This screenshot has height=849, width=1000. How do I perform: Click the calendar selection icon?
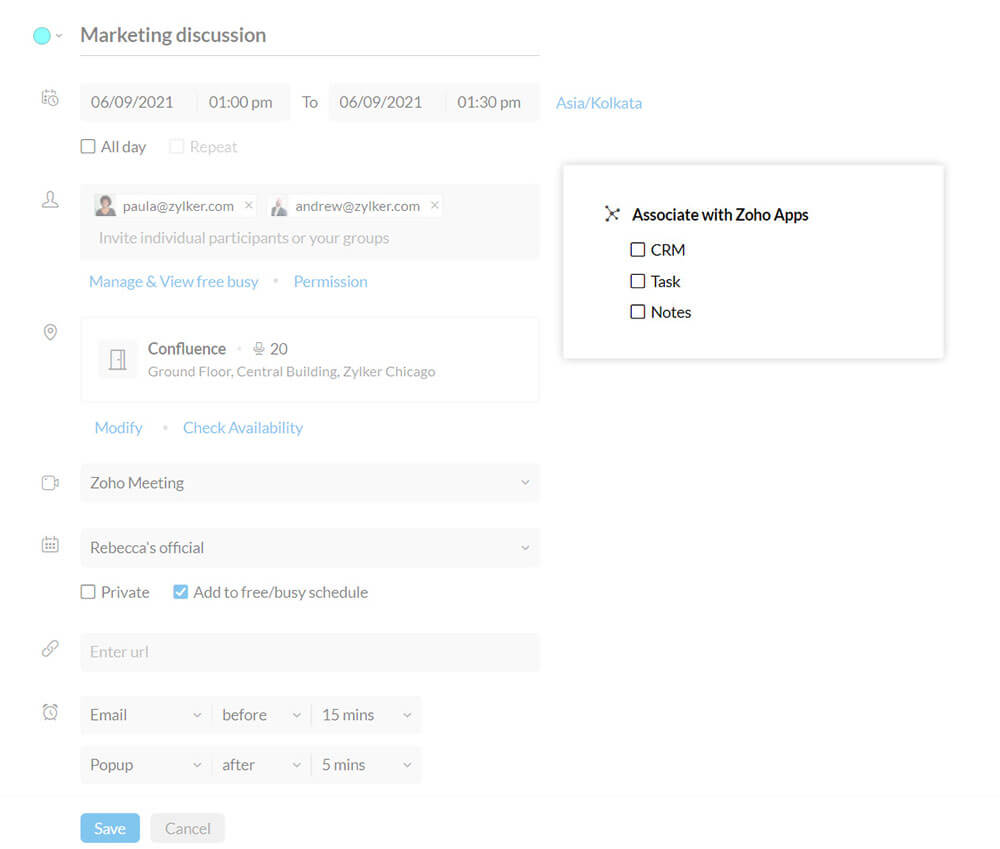[50, 545]
